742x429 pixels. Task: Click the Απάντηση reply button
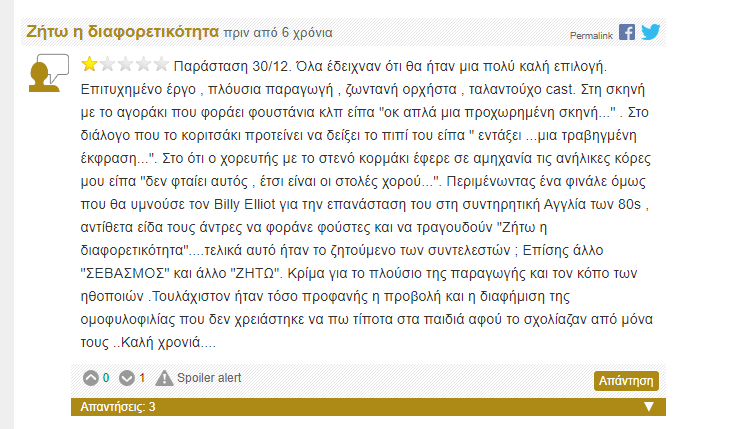point(626,381)
